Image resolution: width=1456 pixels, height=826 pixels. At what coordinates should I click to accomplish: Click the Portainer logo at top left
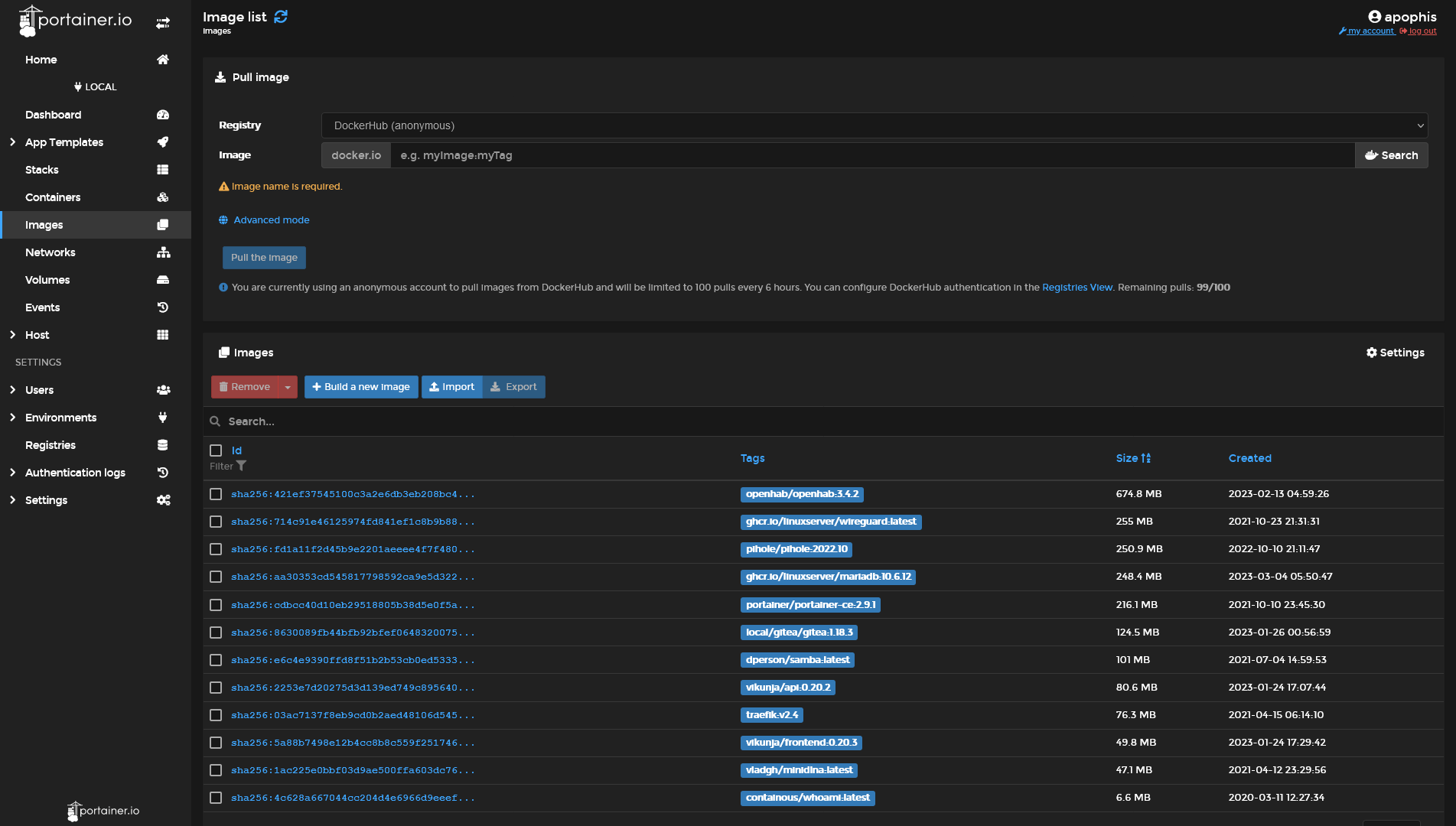coord(75,21)
